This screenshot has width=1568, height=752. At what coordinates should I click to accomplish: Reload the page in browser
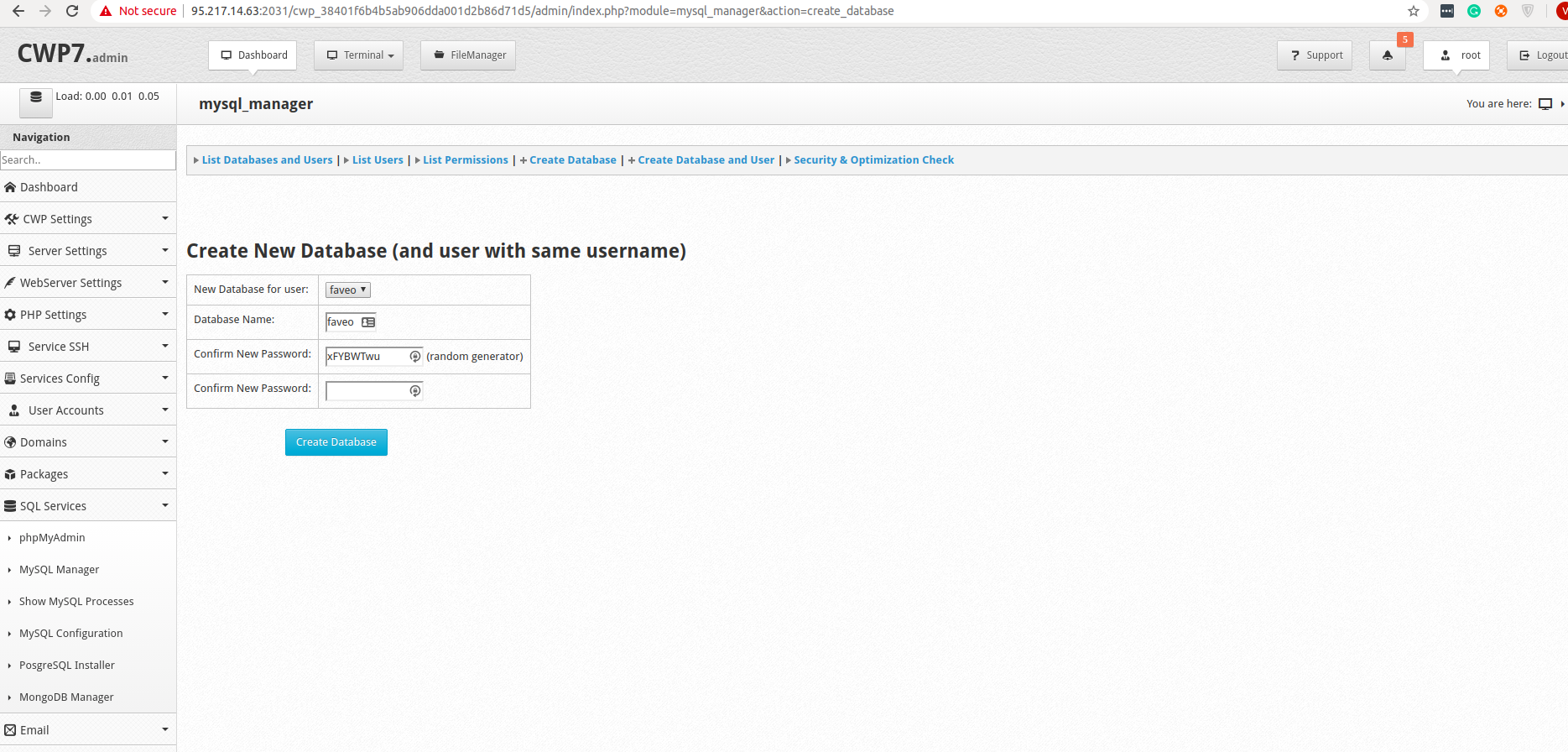72,11
